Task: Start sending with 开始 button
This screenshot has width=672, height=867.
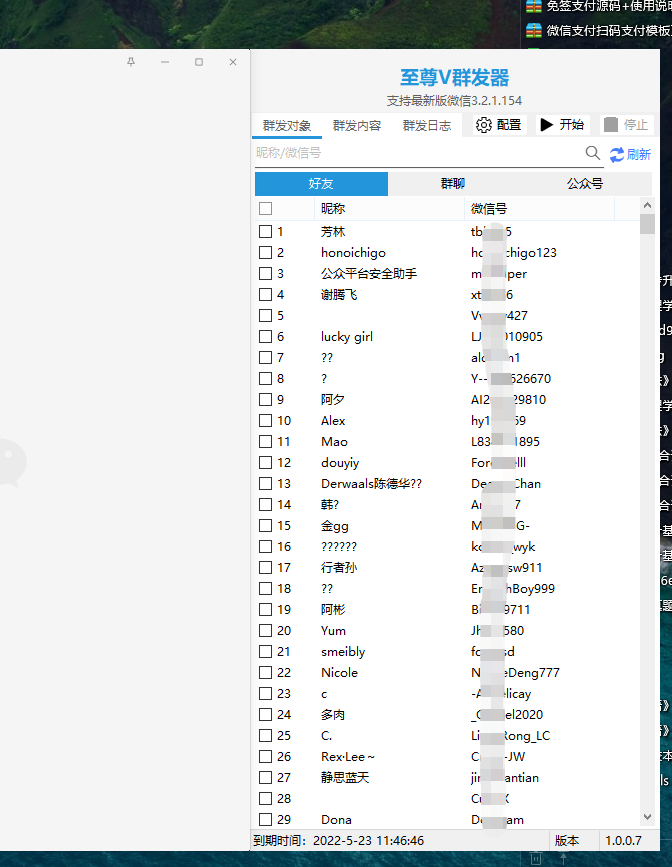Action: click(562, 124)
